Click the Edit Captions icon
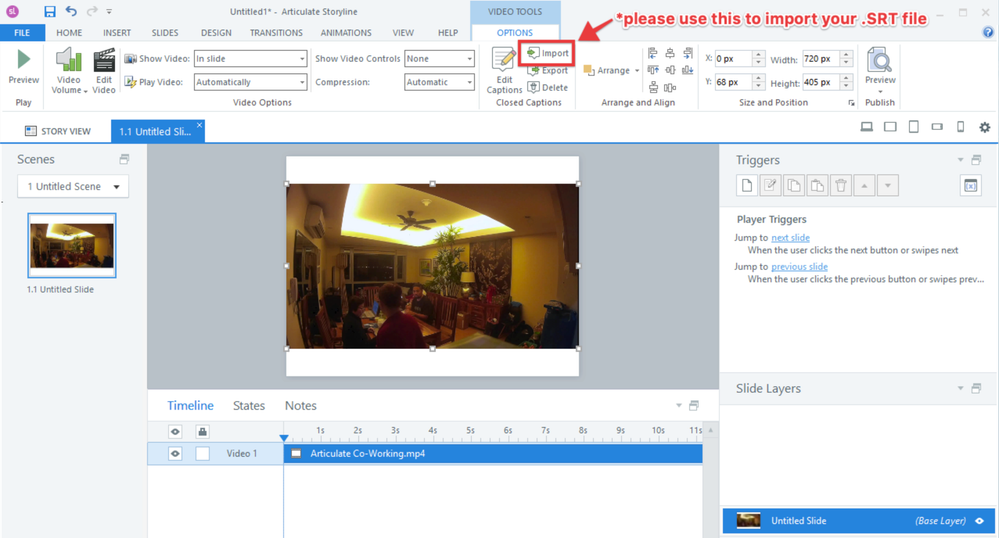This screenshot has height=538, width=999. pyautogui.click(x=504, y=59)
